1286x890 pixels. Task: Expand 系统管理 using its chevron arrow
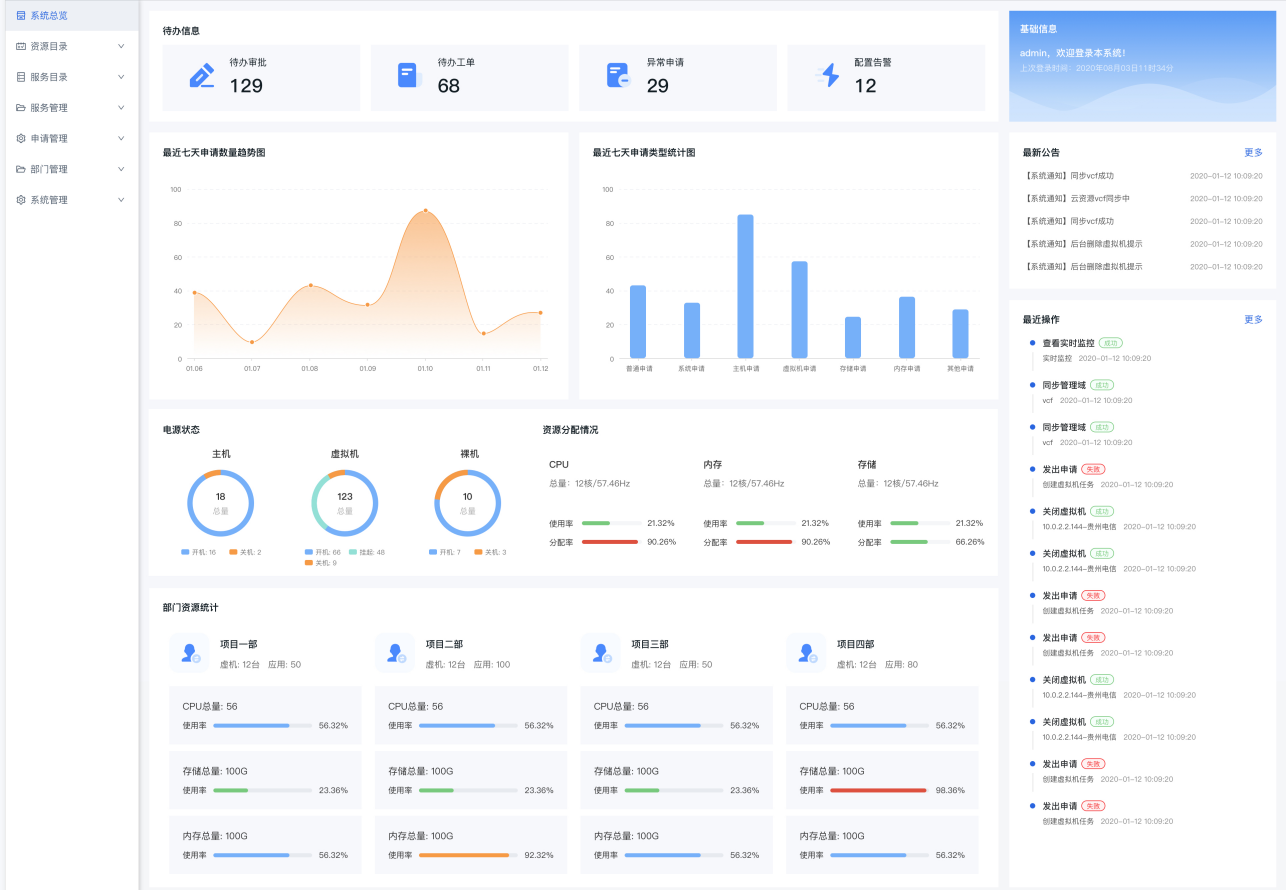[121, 200]
